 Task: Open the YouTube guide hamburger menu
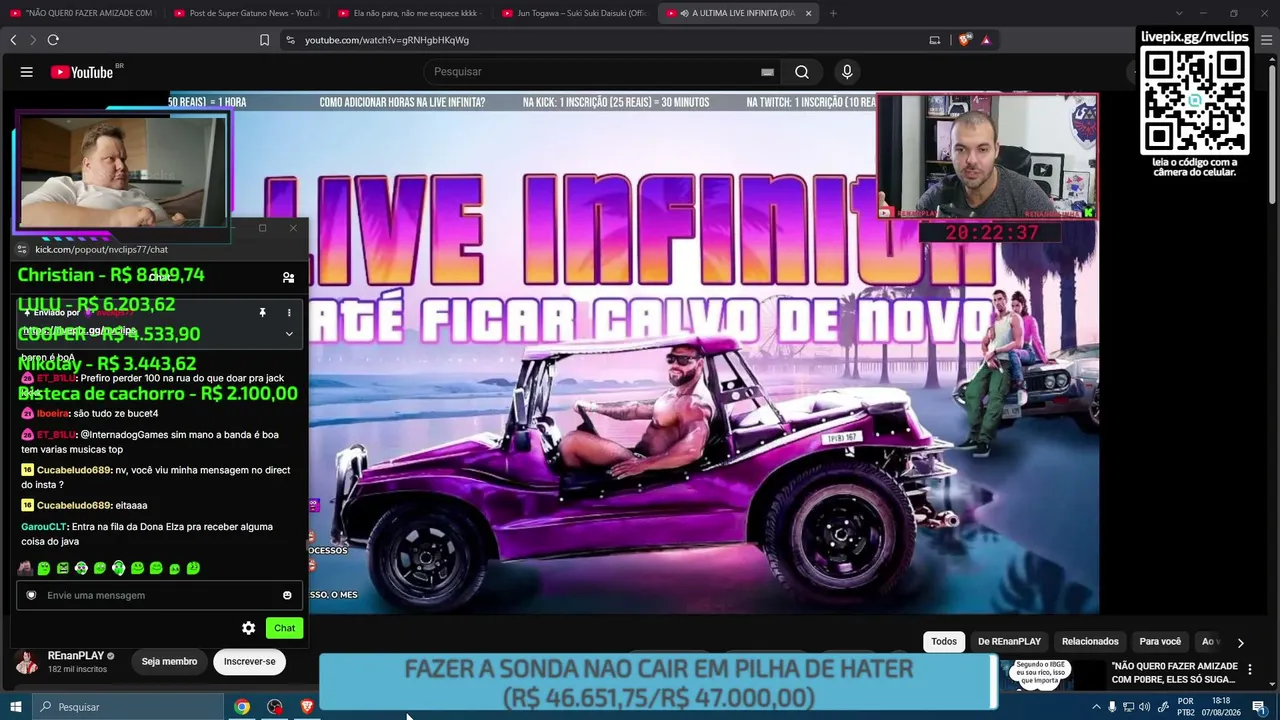coord(27,72)
